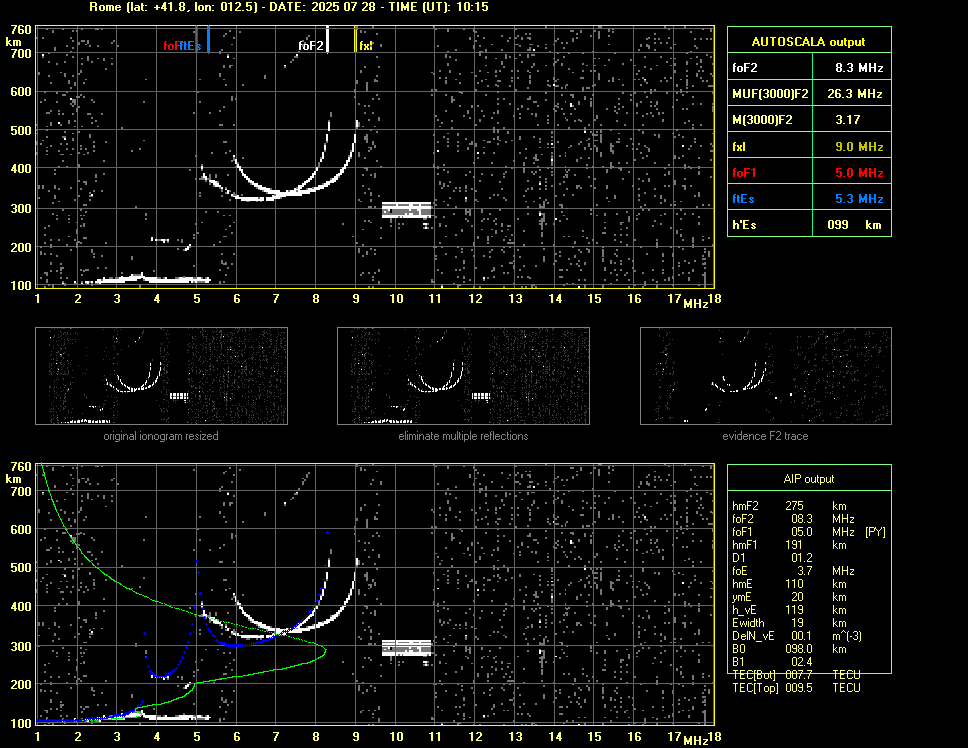Select the hmF1 191 km row
968x748 pixels.
click(790, 545)
